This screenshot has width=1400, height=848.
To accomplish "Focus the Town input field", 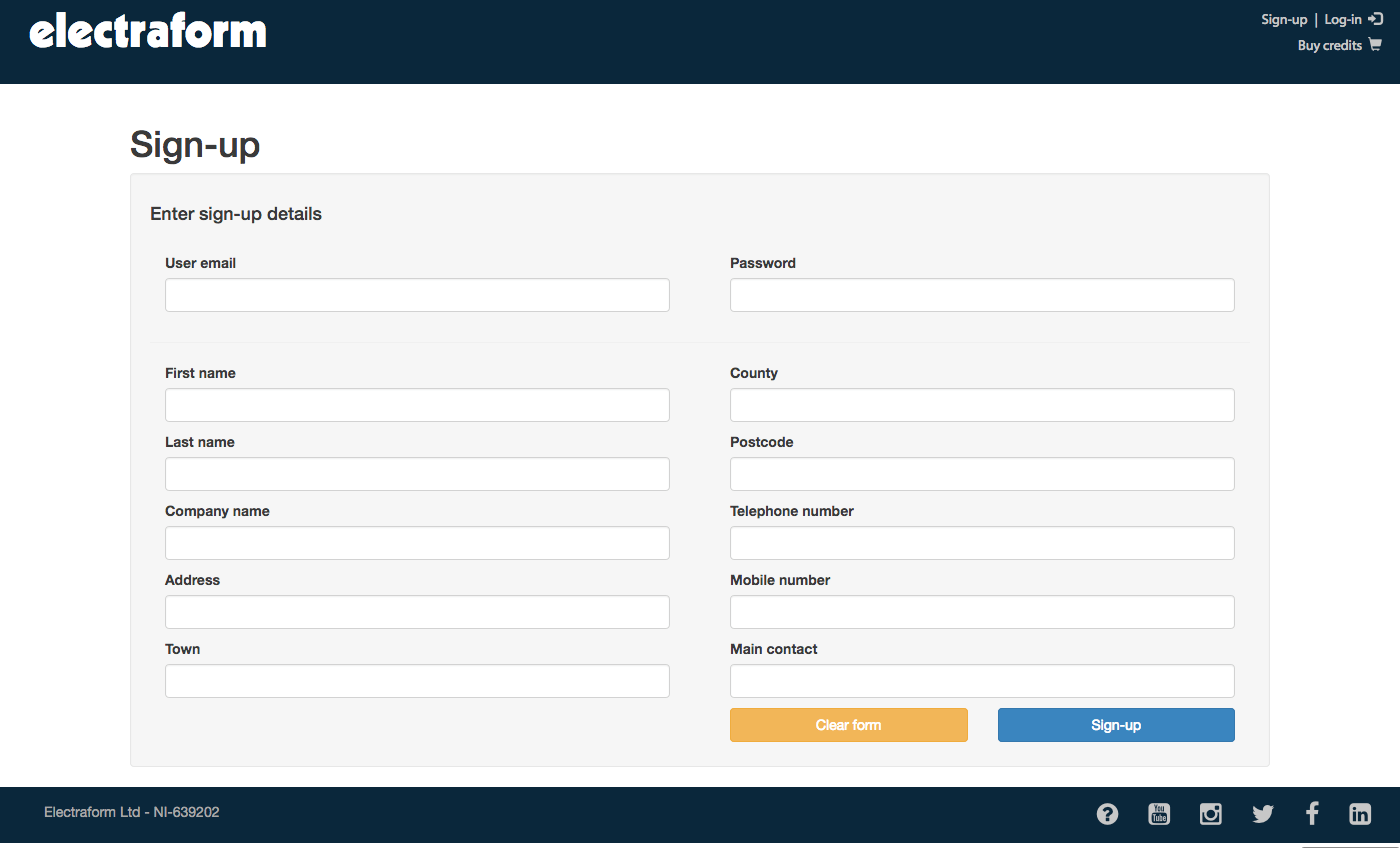I will (x=417, y=681).
